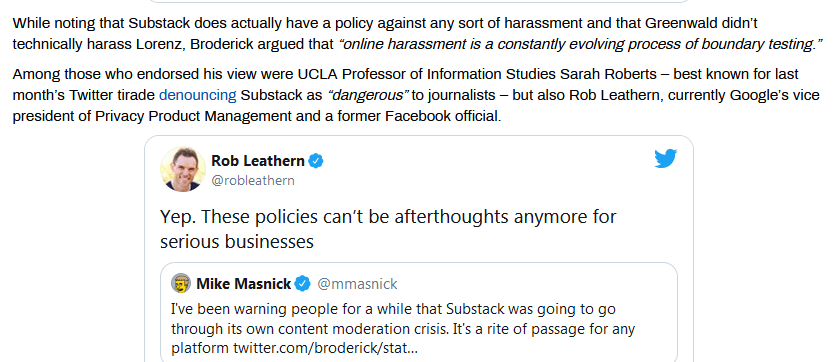Open the twitter.com/broderick/stat... link

pyautogui.click(x=325, y=349)
